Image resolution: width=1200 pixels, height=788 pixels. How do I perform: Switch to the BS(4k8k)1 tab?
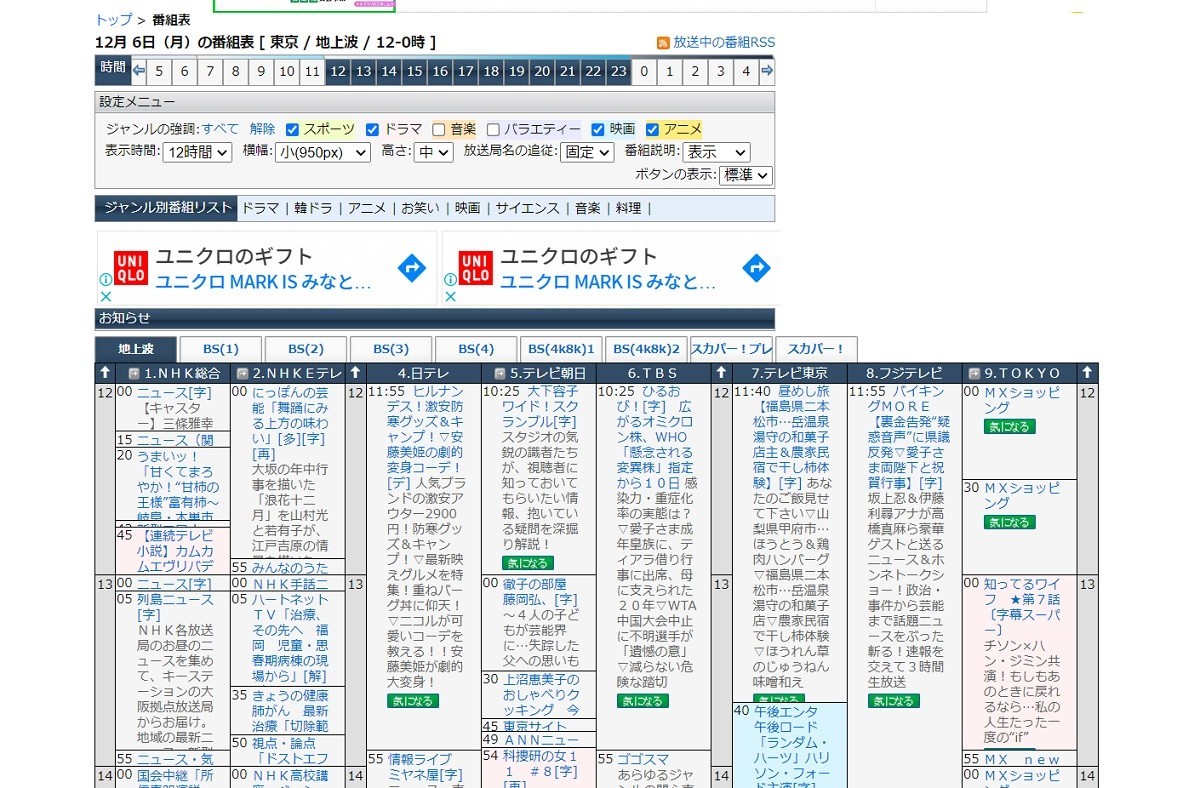pos(561,349)
